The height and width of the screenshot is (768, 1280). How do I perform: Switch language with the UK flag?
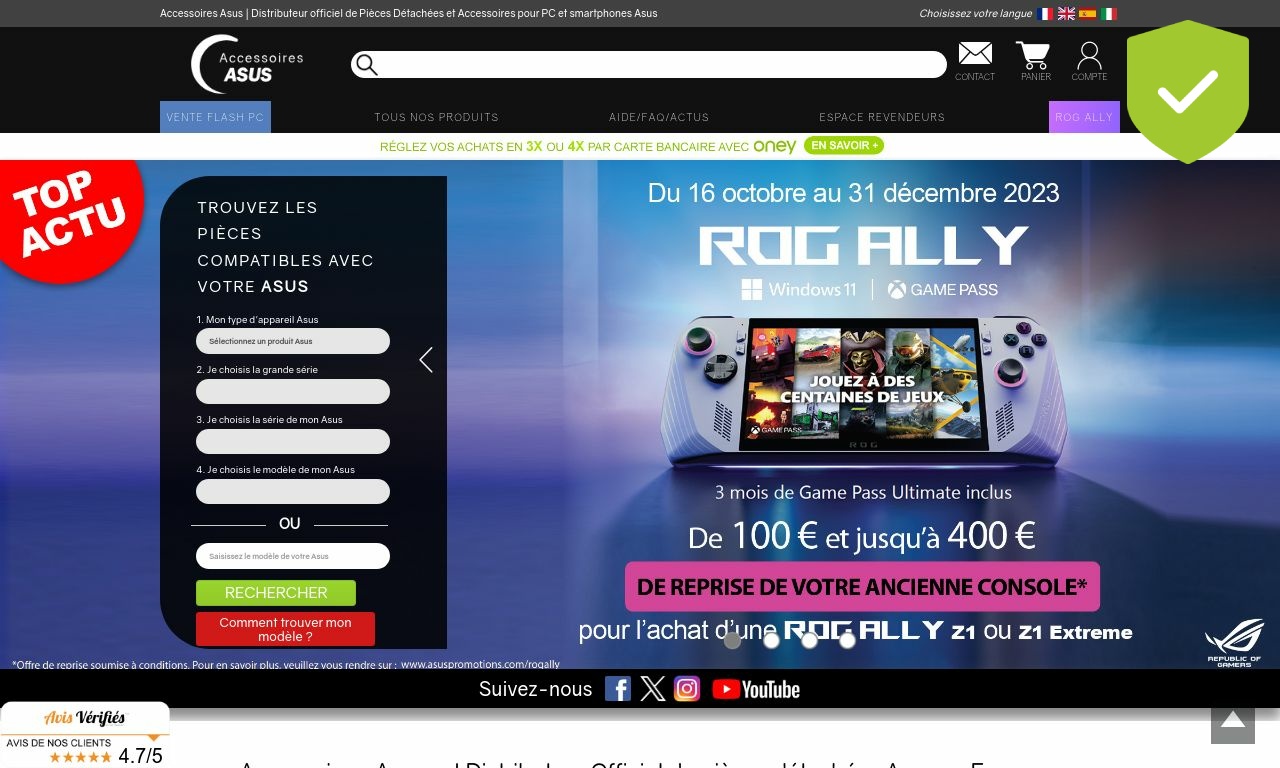tap(1066, 14)
